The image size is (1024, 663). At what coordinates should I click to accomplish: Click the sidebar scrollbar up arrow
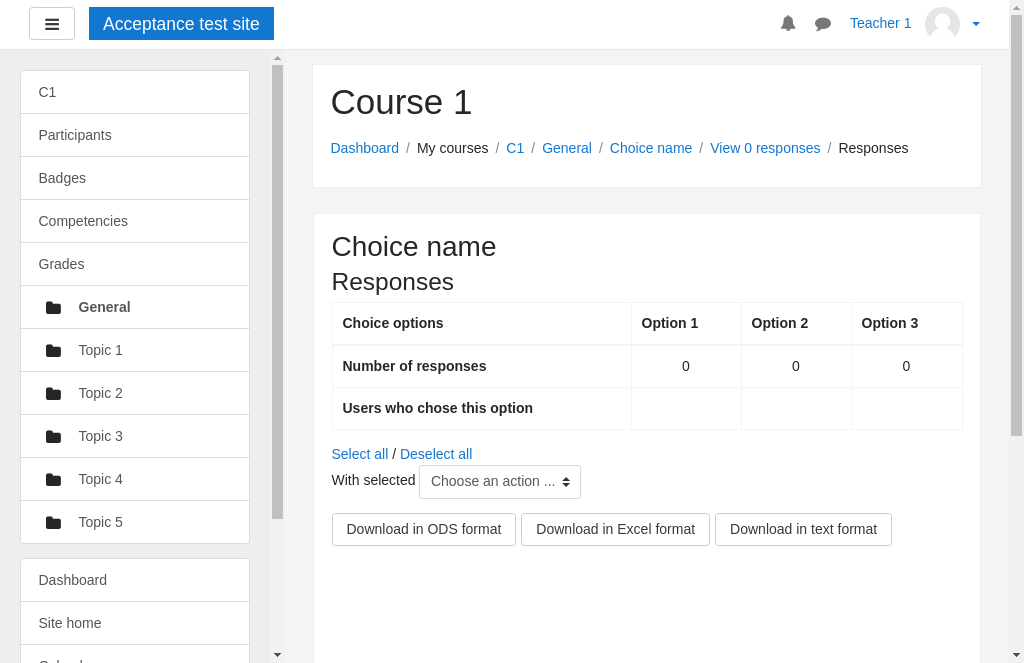(x=278, y=58)
